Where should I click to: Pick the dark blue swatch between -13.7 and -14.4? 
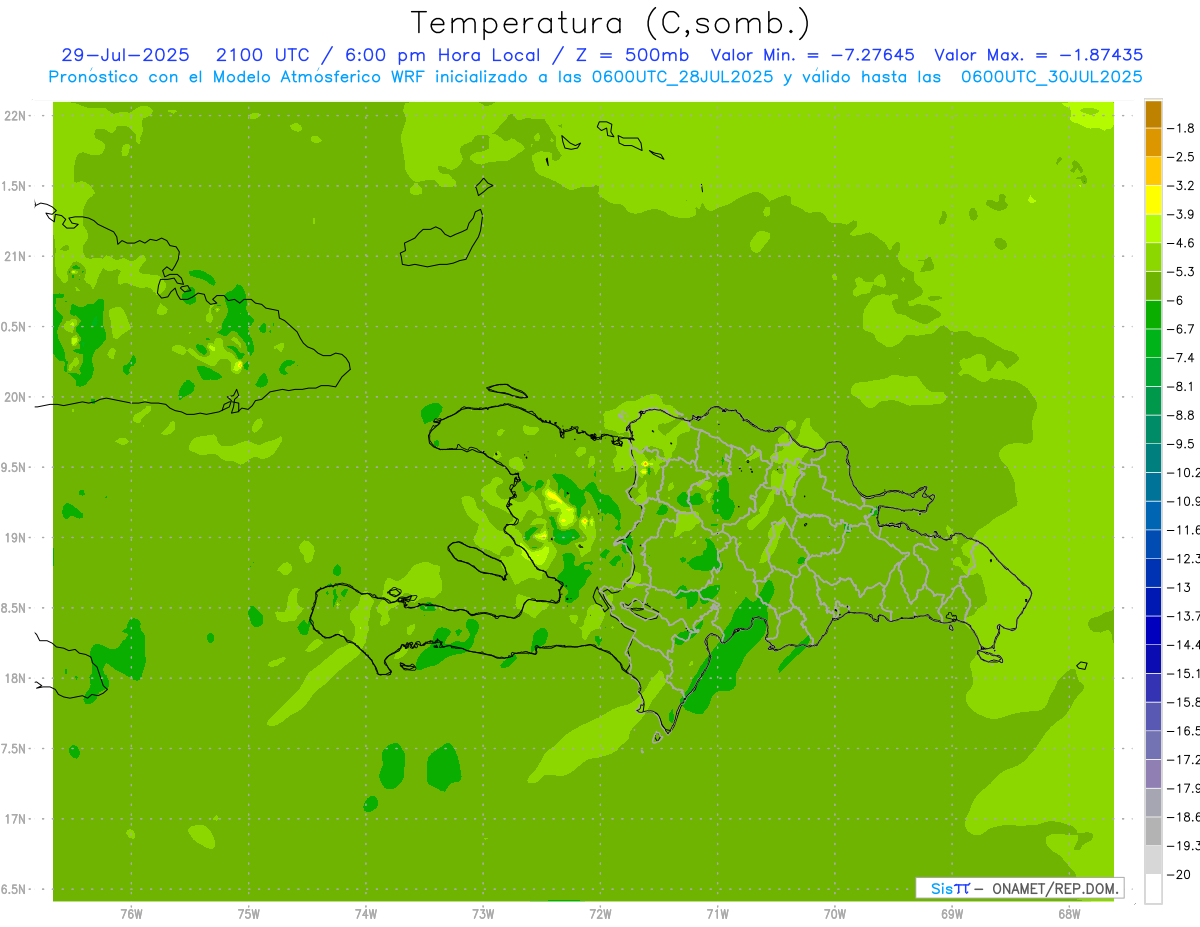click(1153, 630)
